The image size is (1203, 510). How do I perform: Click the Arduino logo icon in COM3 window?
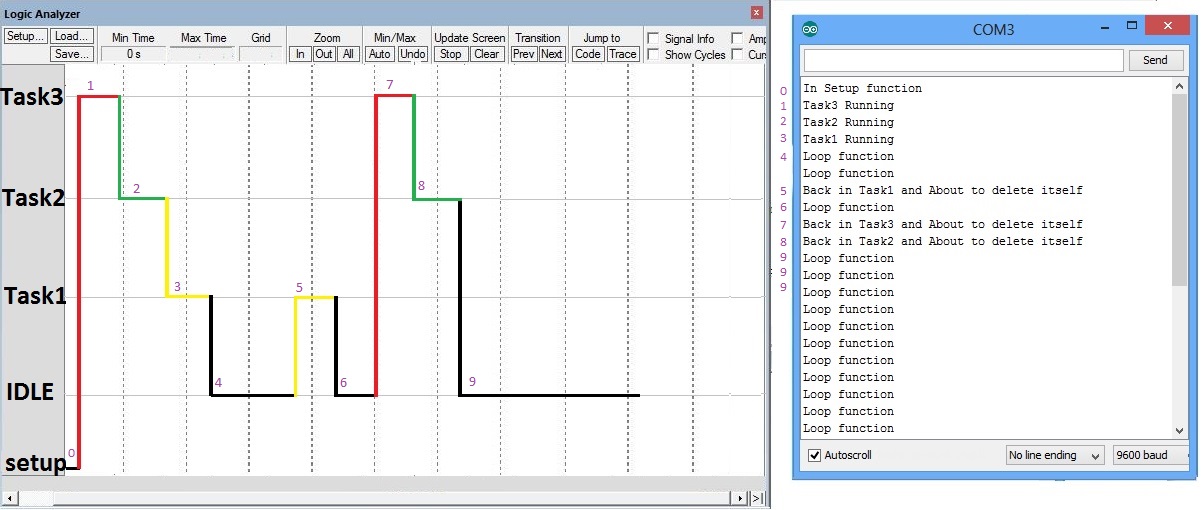pos(809,29)
